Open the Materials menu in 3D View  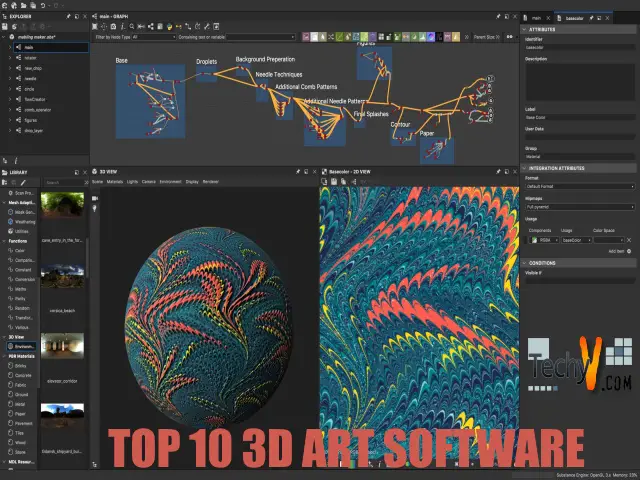click(x=115, y=182)
